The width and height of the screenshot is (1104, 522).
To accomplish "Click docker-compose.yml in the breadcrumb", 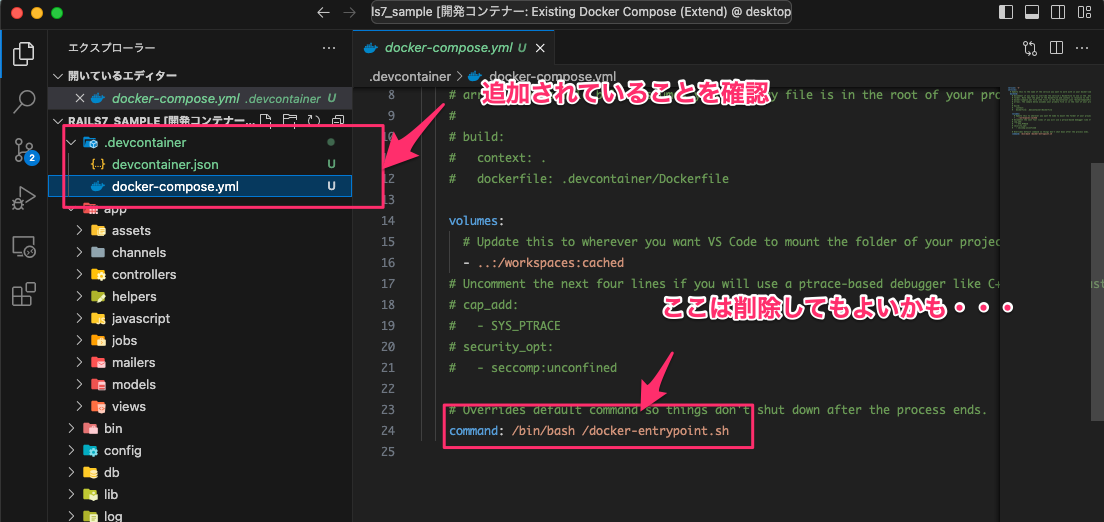I will (552, 75).
